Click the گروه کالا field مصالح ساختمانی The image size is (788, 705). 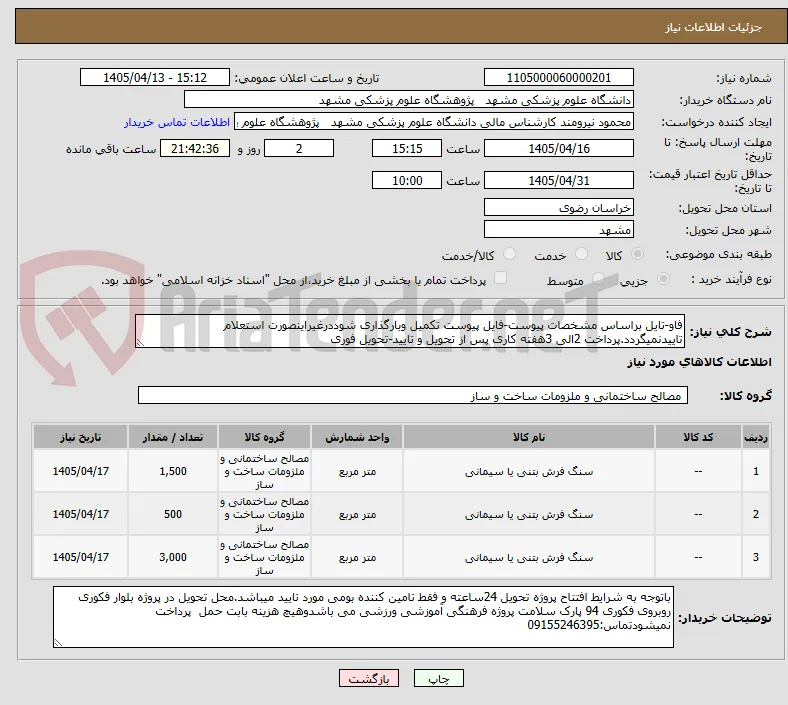point(413,395)
